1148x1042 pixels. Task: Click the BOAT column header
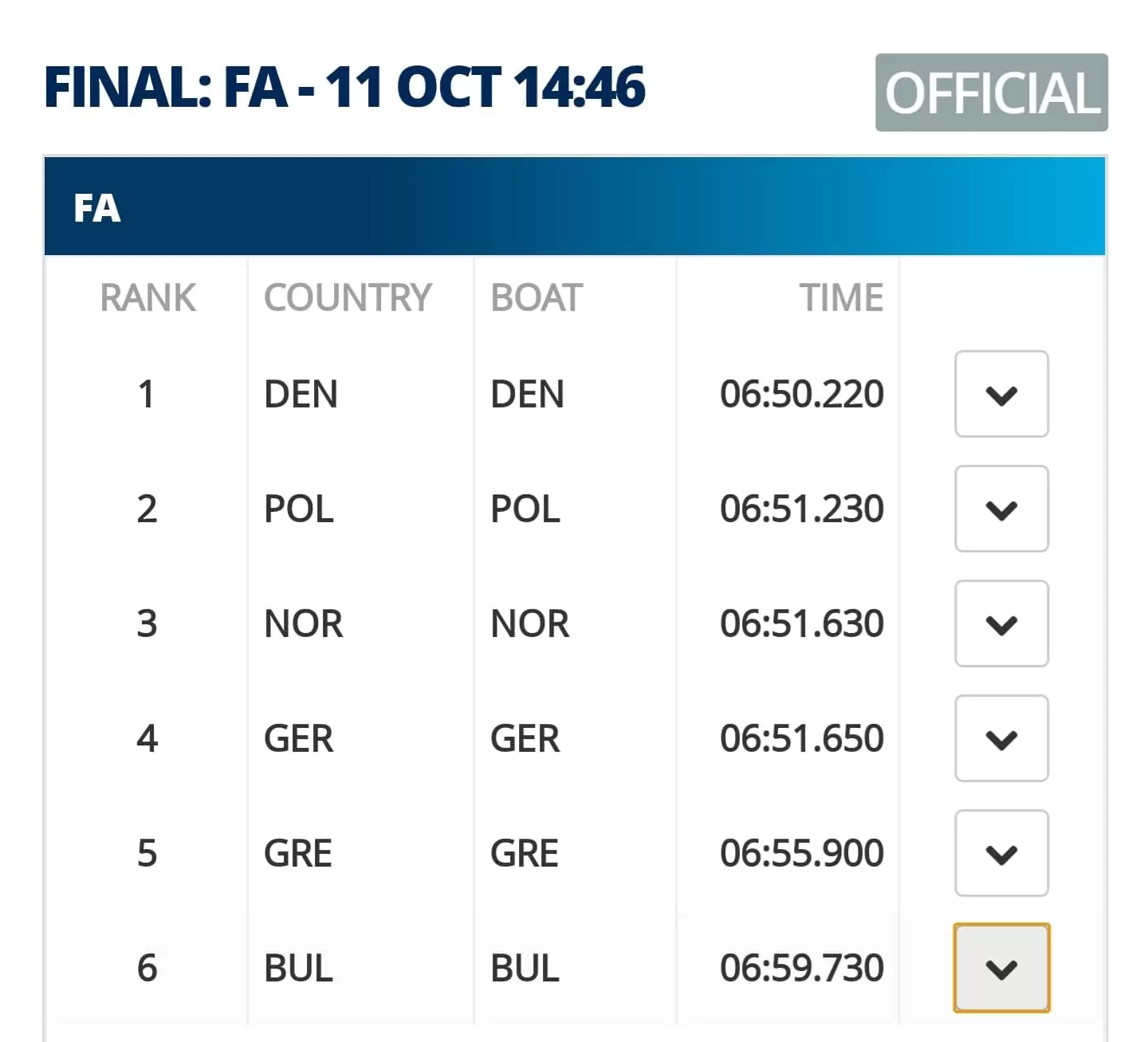point(537,298)
